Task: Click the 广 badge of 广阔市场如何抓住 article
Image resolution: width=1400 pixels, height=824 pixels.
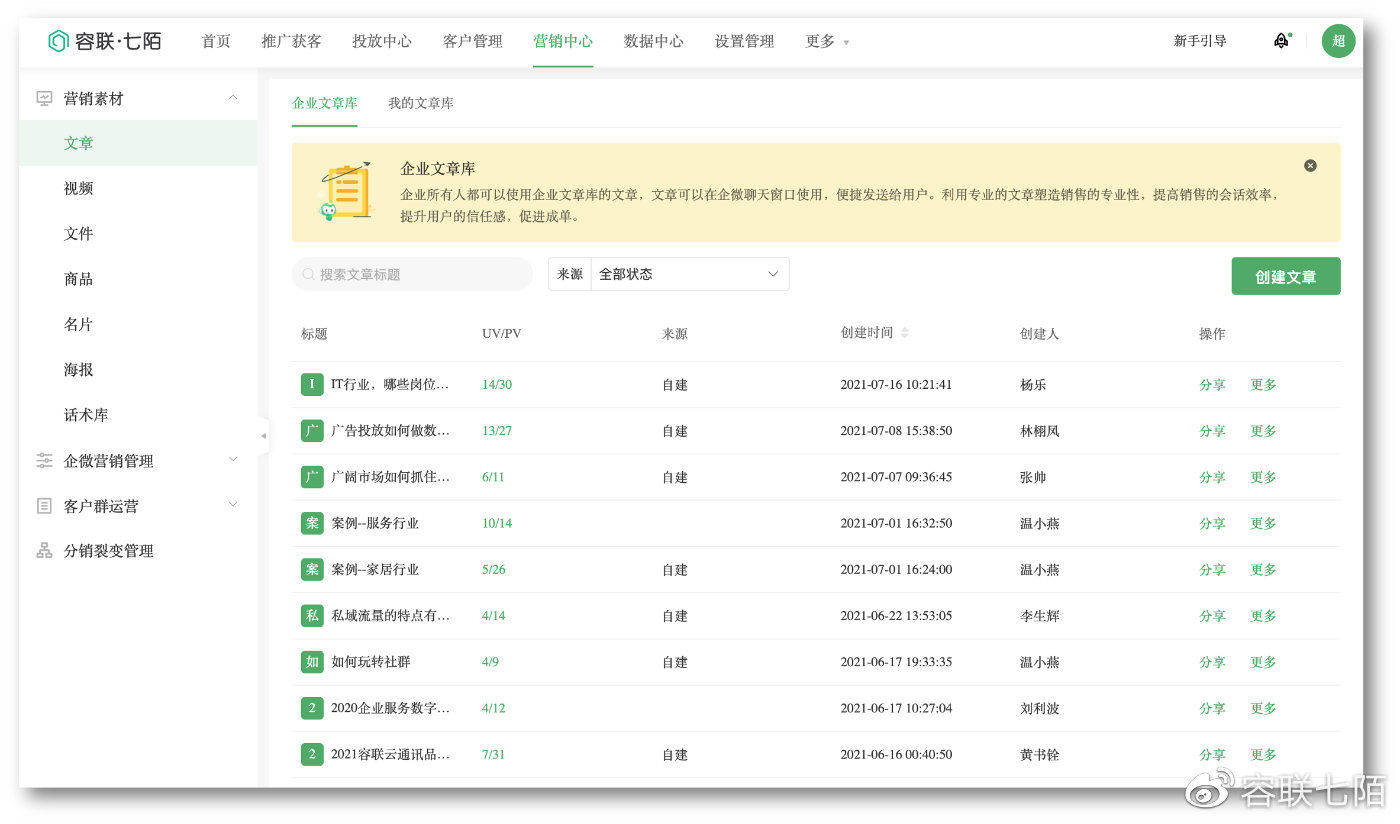Action: click(x=312, y=477)
